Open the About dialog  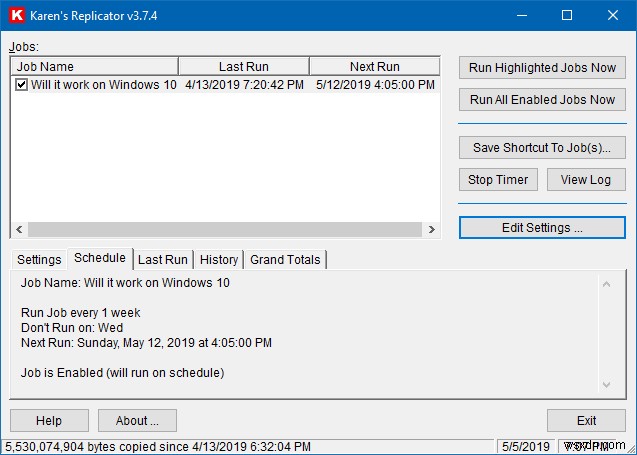pyautogui.click(x=137, y=420)
